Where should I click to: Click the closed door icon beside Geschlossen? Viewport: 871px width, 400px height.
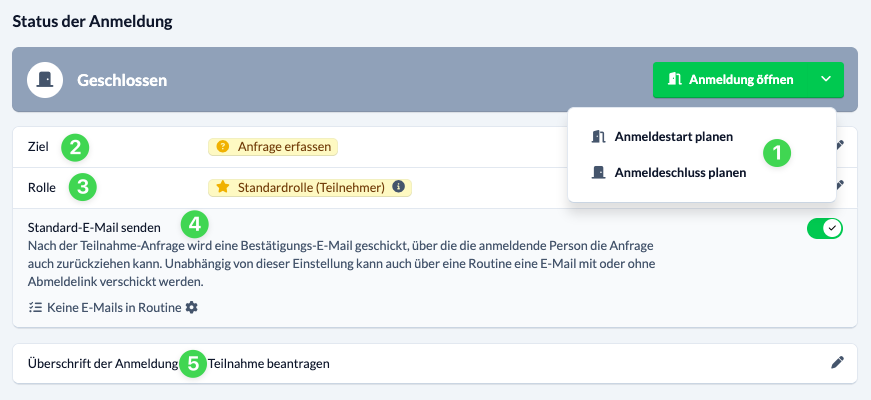[x=44, y=79]
